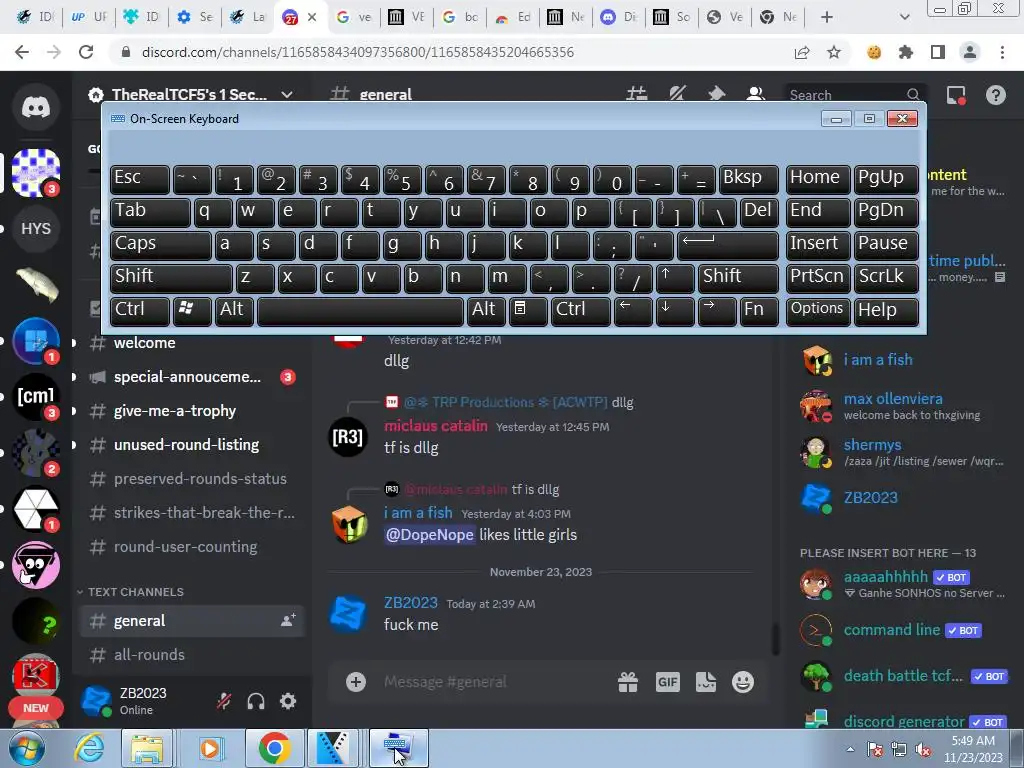Open the Windows Start button
Image resolution: width=1024 pixels, height=768 pixels.
[25, 748]
